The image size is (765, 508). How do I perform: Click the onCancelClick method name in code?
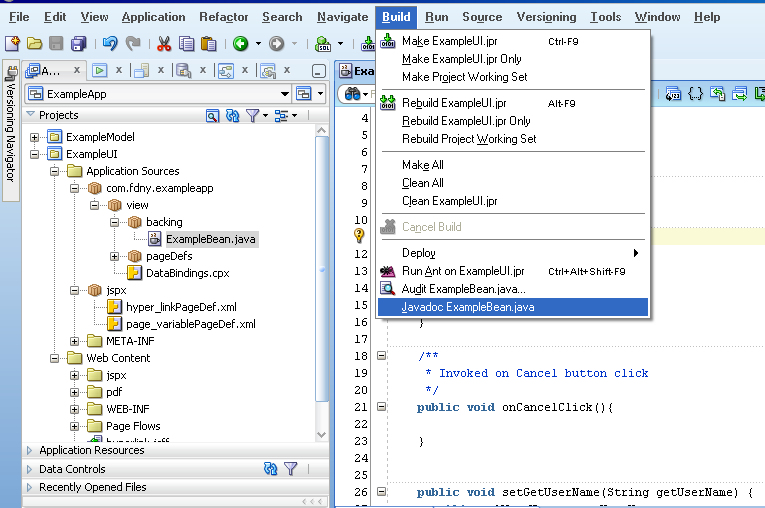pyautogui.click(x=547, y=407)
